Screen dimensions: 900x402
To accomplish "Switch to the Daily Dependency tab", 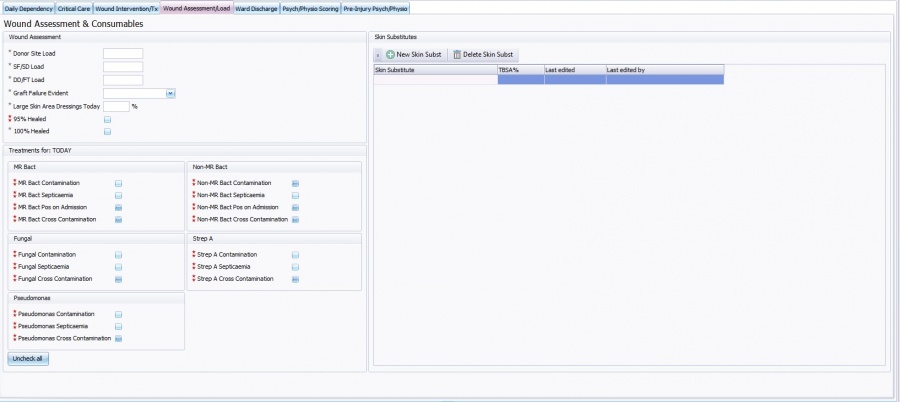I will coord(27,7).
